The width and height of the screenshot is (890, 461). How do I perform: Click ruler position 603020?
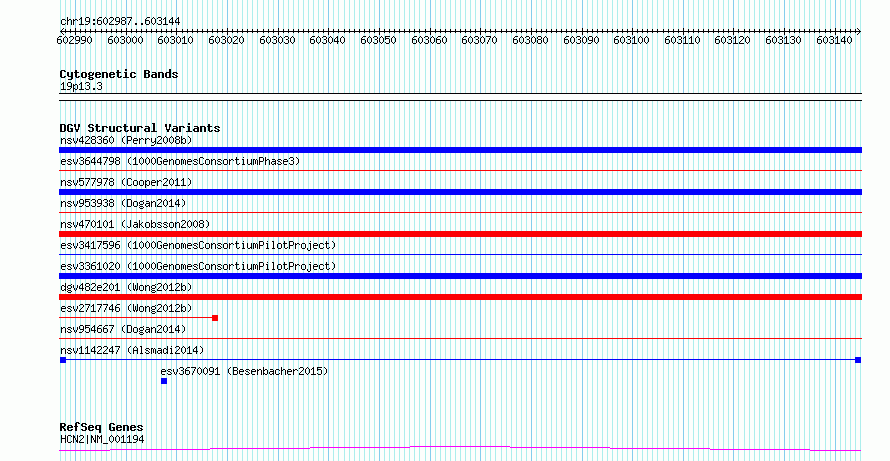226,40
